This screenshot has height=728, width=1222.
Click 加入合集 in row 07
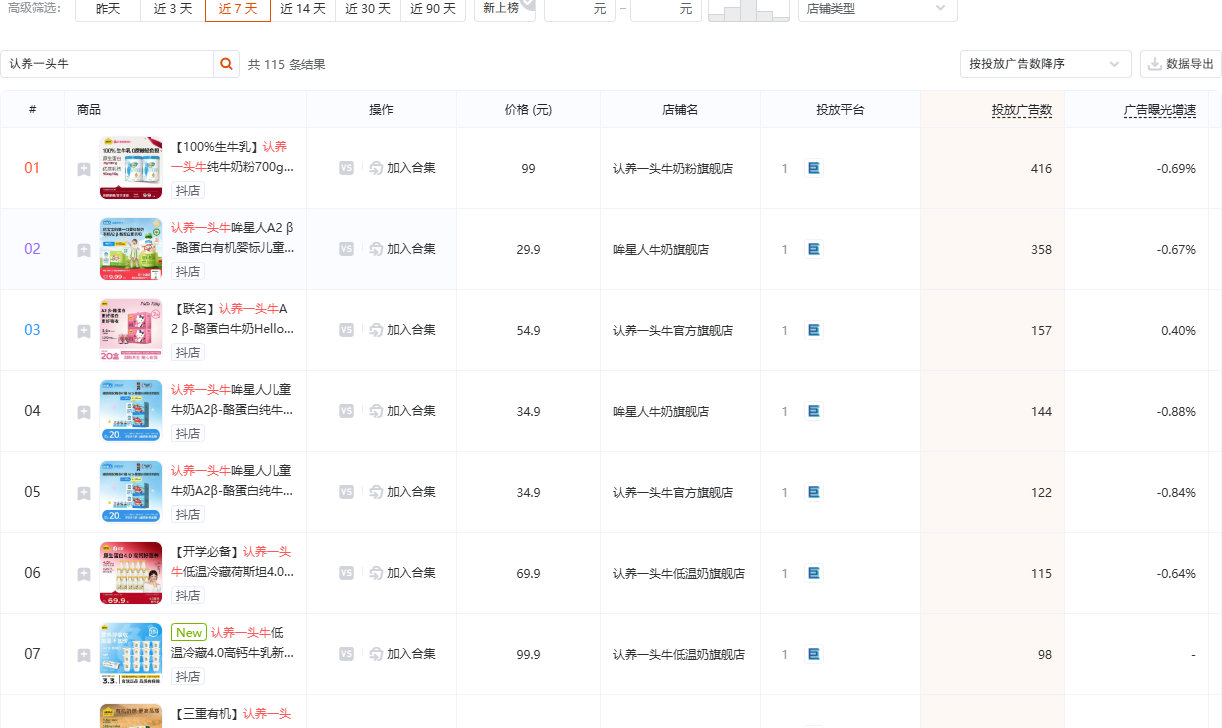402,654
